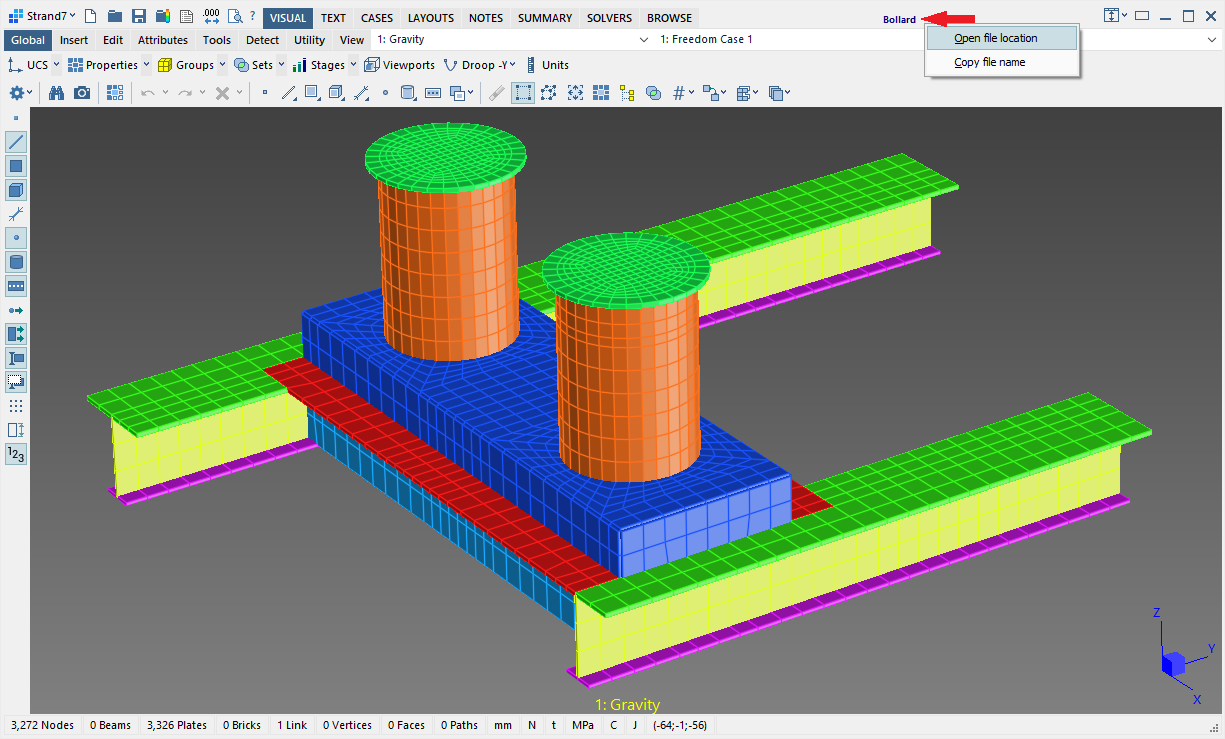The width and height of the screenshot is (1225, 739).
Task: Open the LAYOUTS tab
Action: [431, 18]
